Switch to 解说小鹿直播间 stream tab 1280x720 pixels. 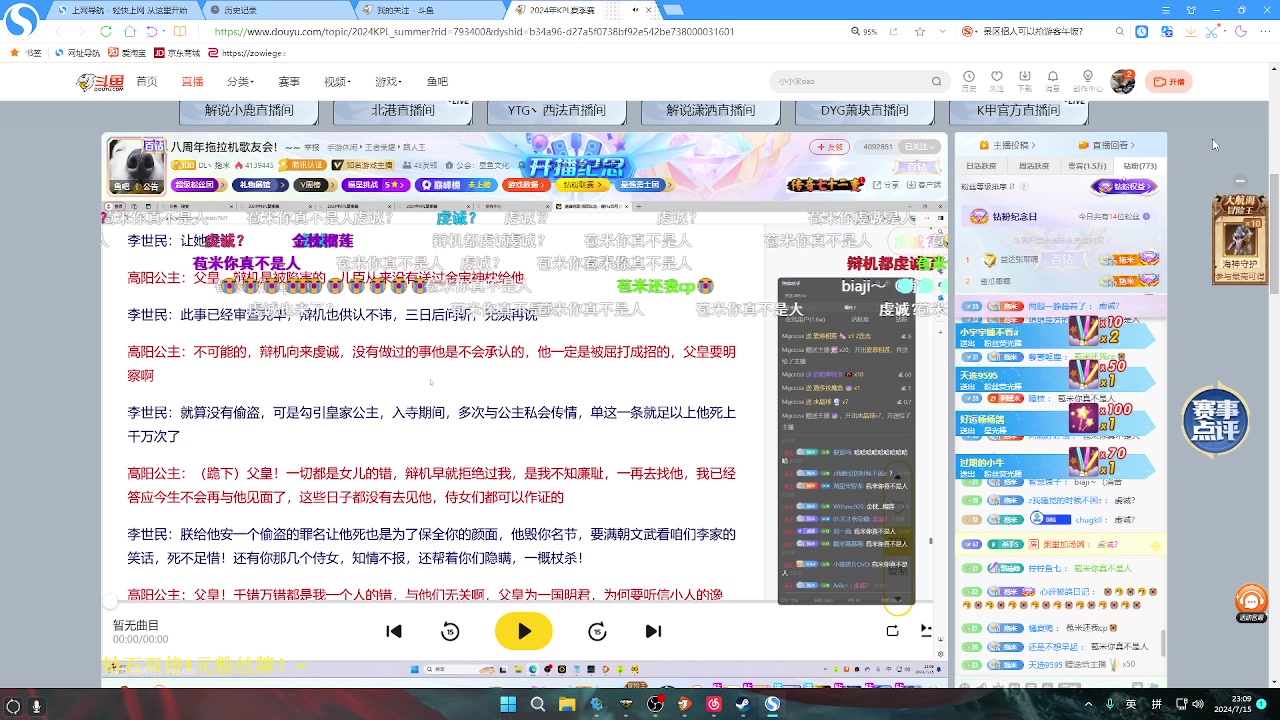249,111
